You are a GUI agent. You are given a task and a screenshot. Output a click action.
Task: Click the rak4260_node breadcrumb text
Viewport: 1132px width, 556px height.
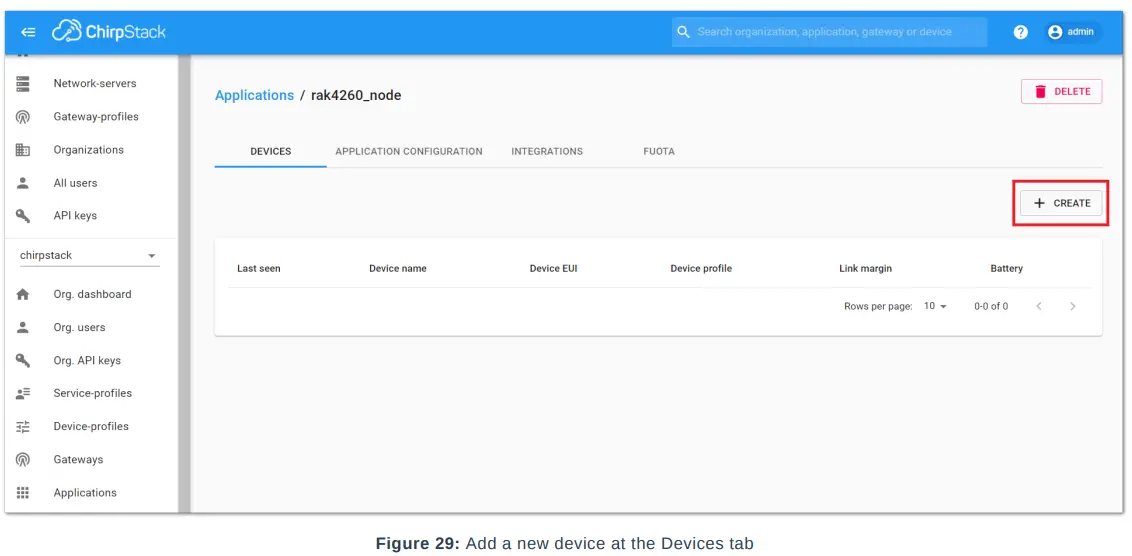click(x=356, y=95)
